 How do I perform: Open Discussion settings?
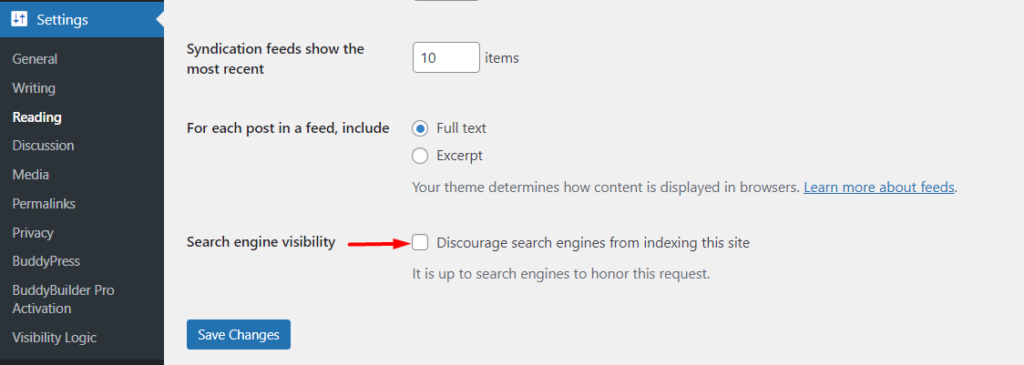tap(43, 146)
